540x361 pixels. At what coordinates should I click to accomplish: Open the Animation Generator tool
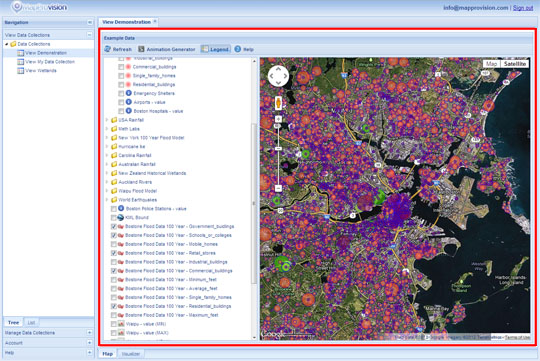coord(167,49)
